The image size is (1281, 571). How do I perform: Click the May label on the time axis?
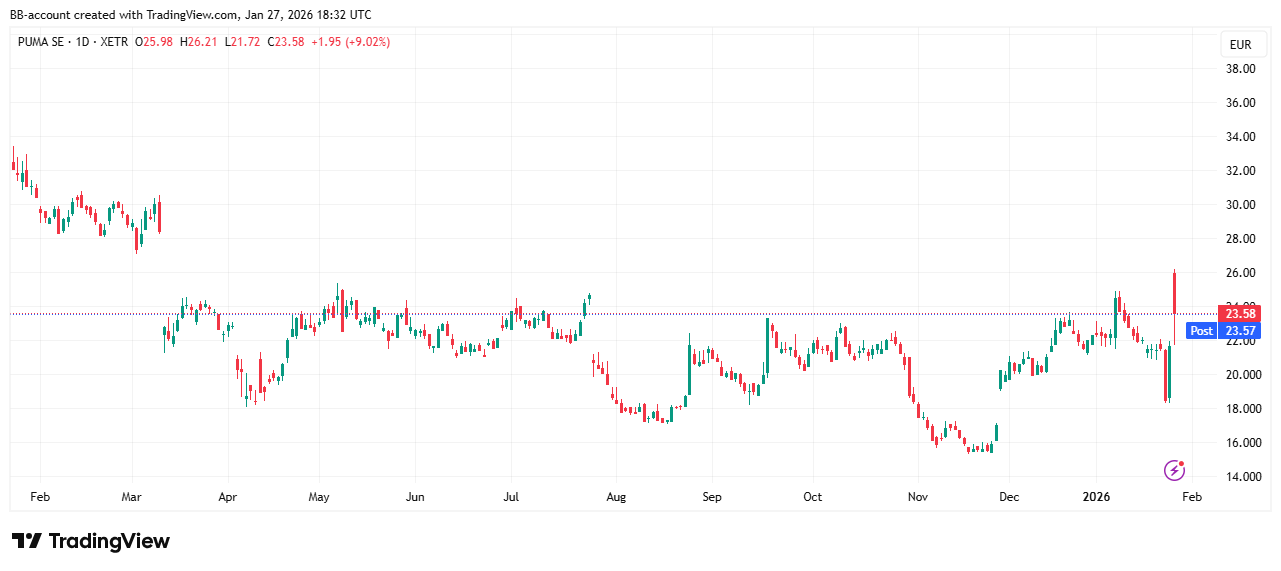[x=319, y=496]
